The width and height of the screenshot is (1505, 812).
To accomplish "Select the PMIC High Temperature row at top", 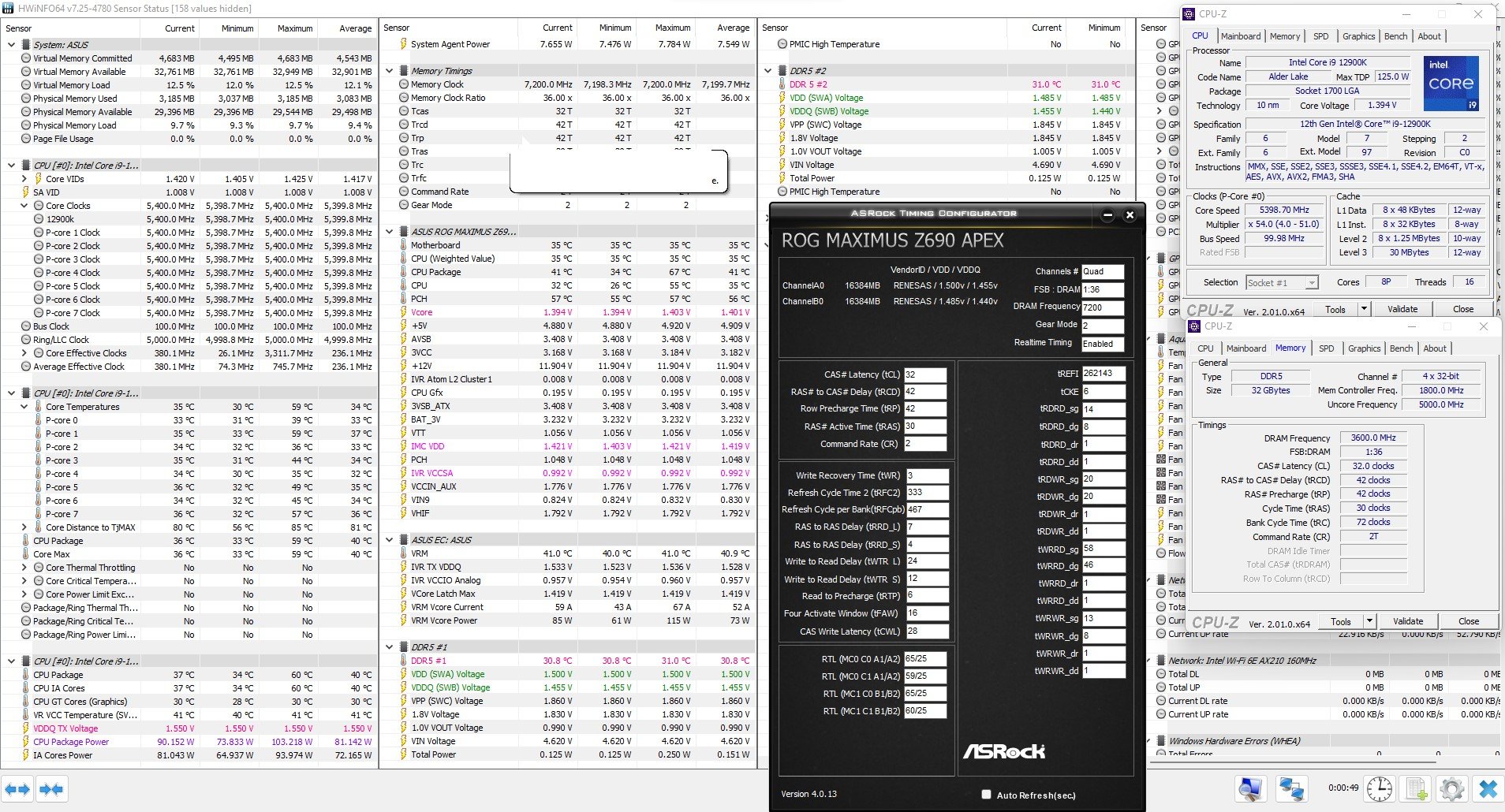I will click(945, 44).
